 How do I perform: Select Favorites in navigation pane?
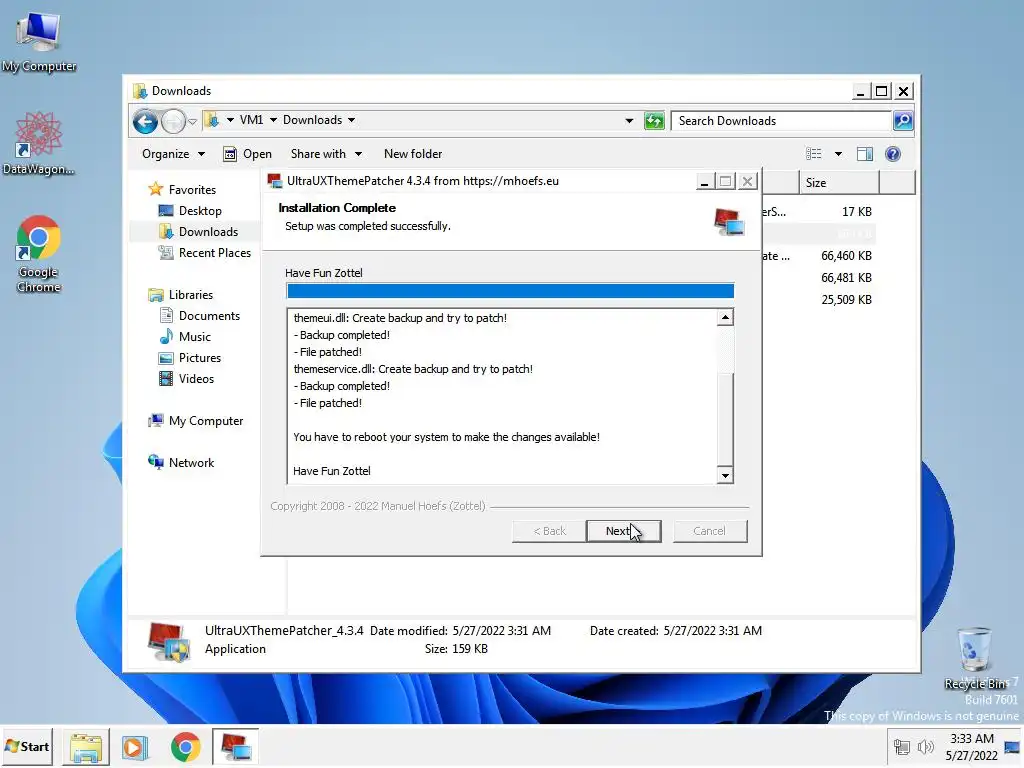pos(183,189)
